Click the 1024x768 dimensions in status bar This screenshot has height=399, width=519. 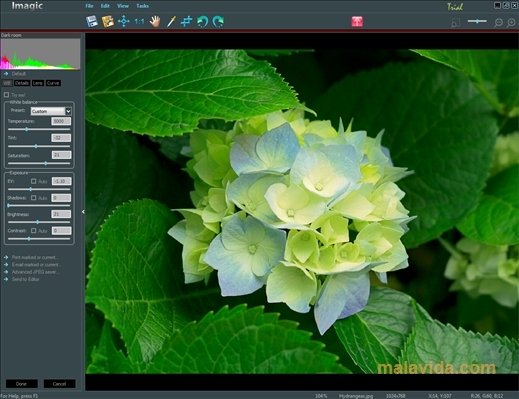coord(396,396)
